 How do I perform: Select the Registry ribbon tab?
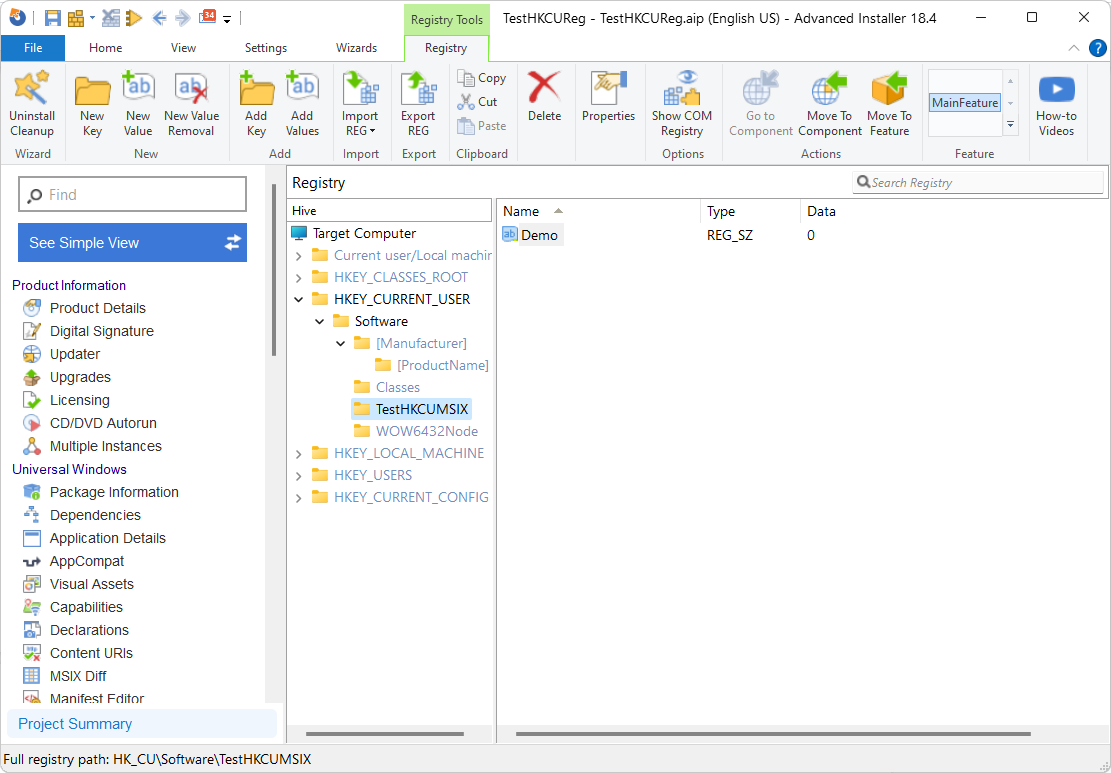click(446, 48)
